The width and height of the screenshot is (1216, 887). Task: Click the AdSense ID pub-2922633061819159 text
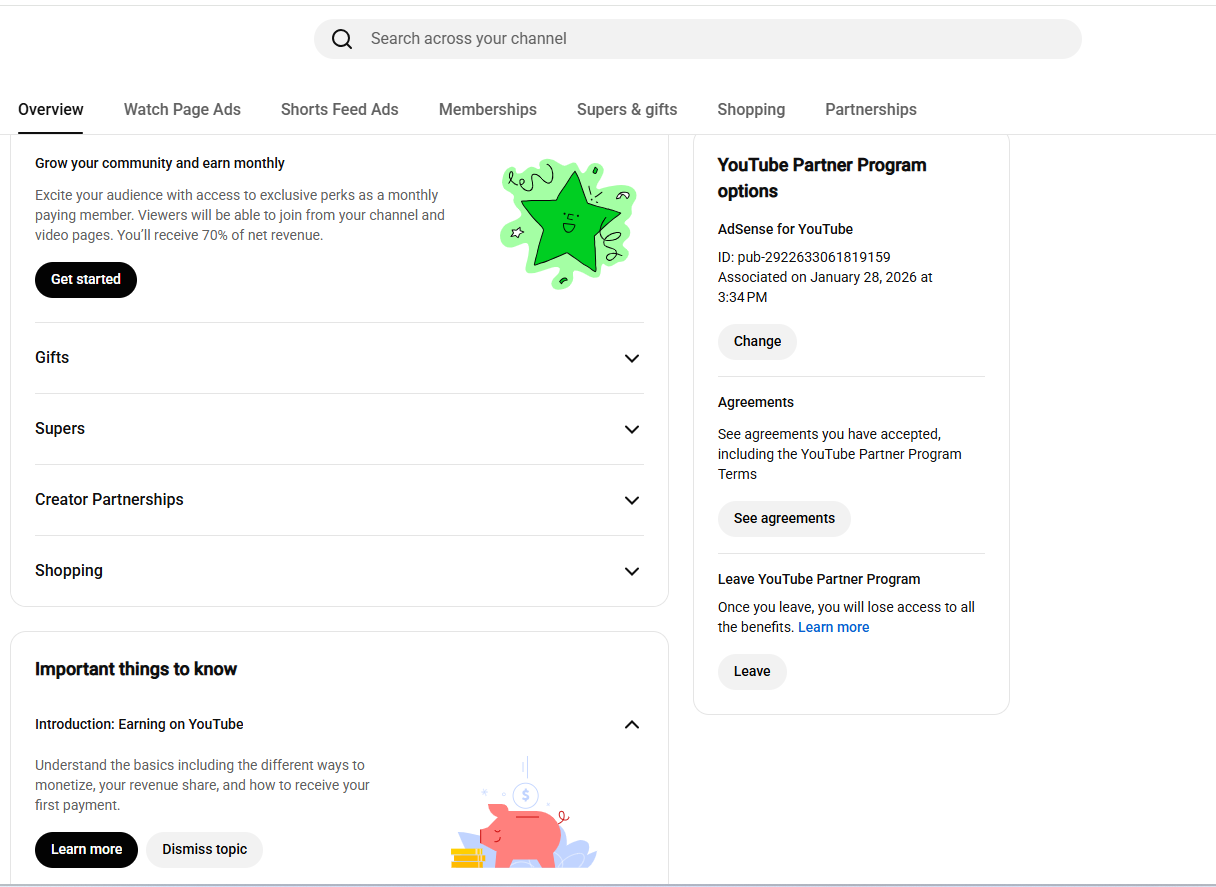click(804, 257)
